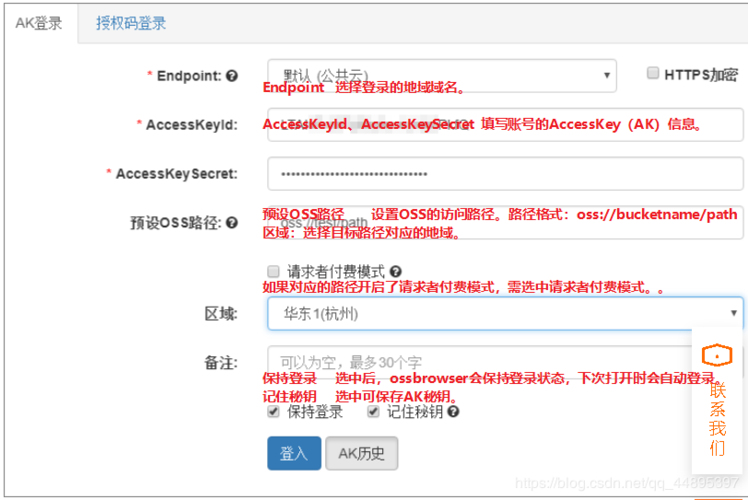Screen dimensions: 748x500
Task: Click the orange hexagon contact icon
Action: [x=717, y=355]
